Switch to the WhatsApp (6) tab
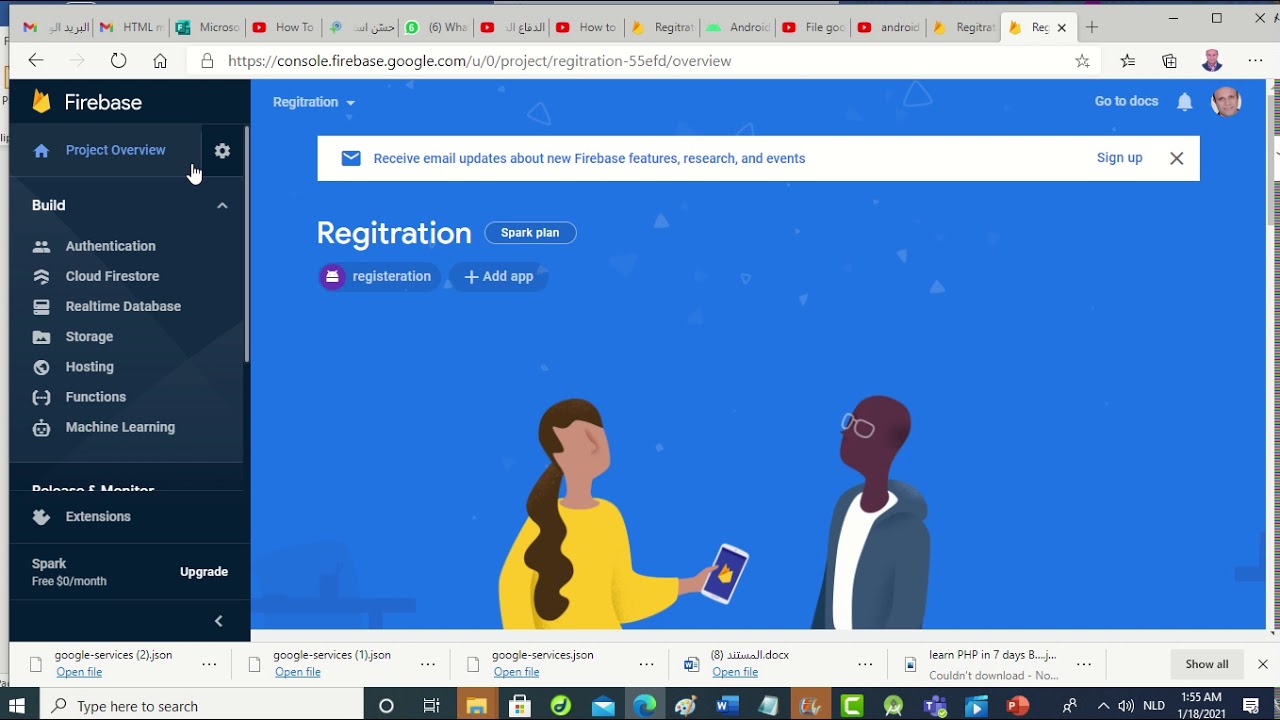 (436, 27)
